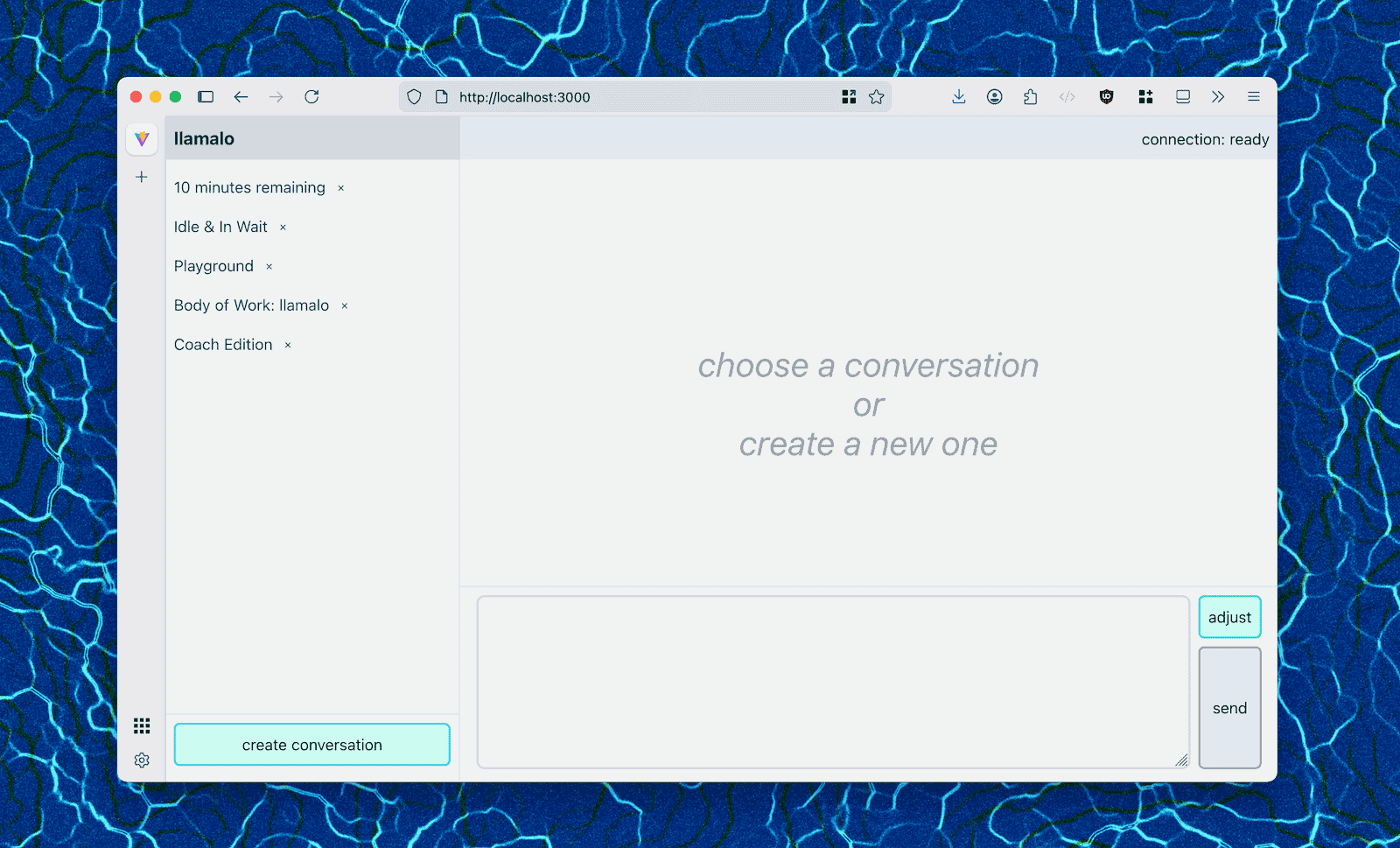The width and height of the screenshot is (1400, 848).
Task: Dismiss the 10 minutes remaining conversation
Action: [x=340, y=187]
